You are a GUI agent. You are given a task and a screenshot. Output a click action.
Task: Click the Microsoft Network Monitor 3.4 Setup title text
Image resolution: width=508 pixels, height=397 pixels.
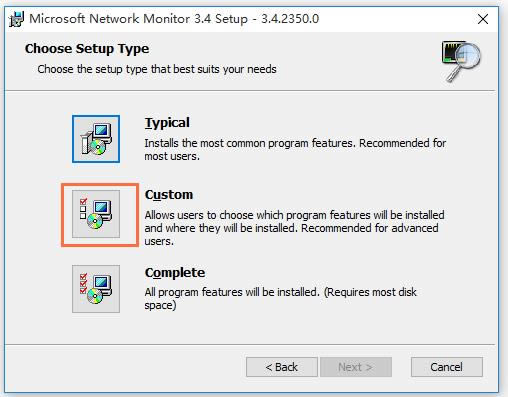click(x=138, y=19)
